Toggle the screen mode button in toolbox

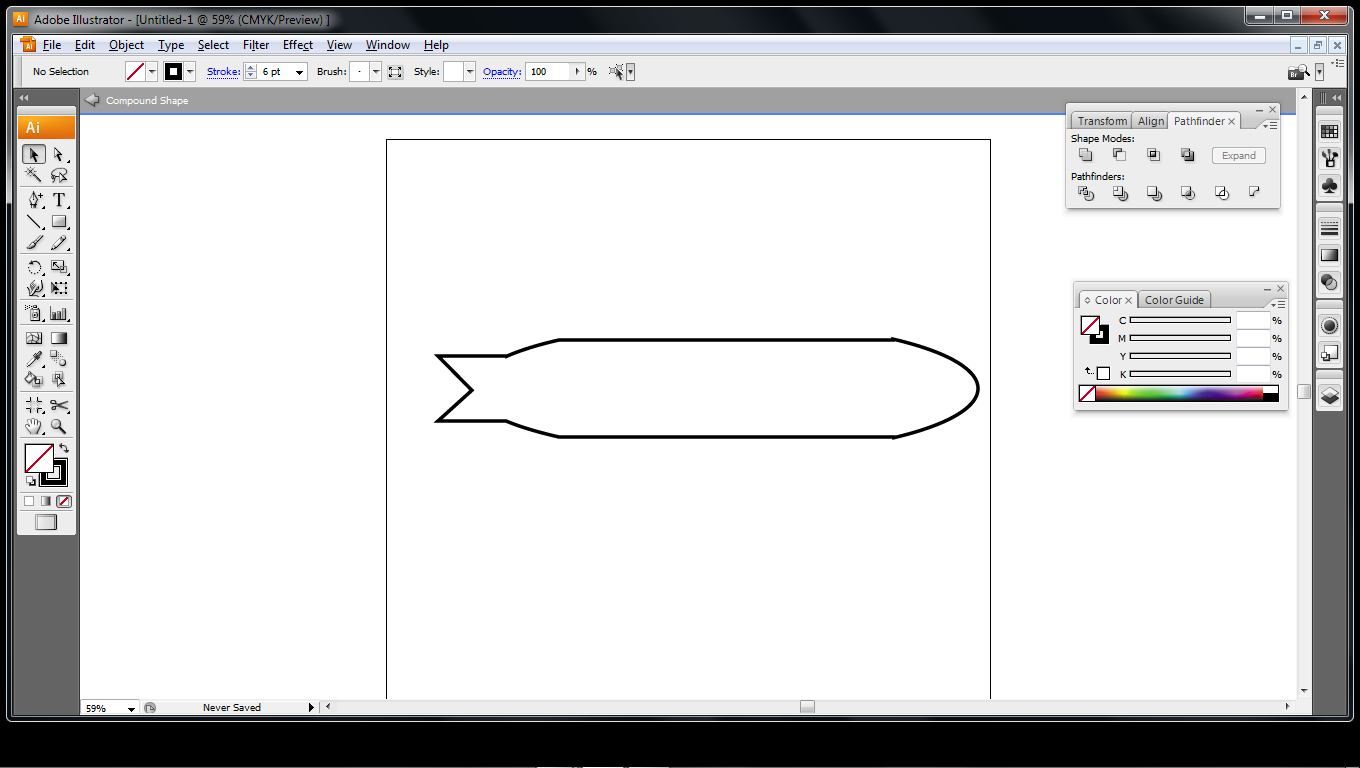[x=46, y=522]
